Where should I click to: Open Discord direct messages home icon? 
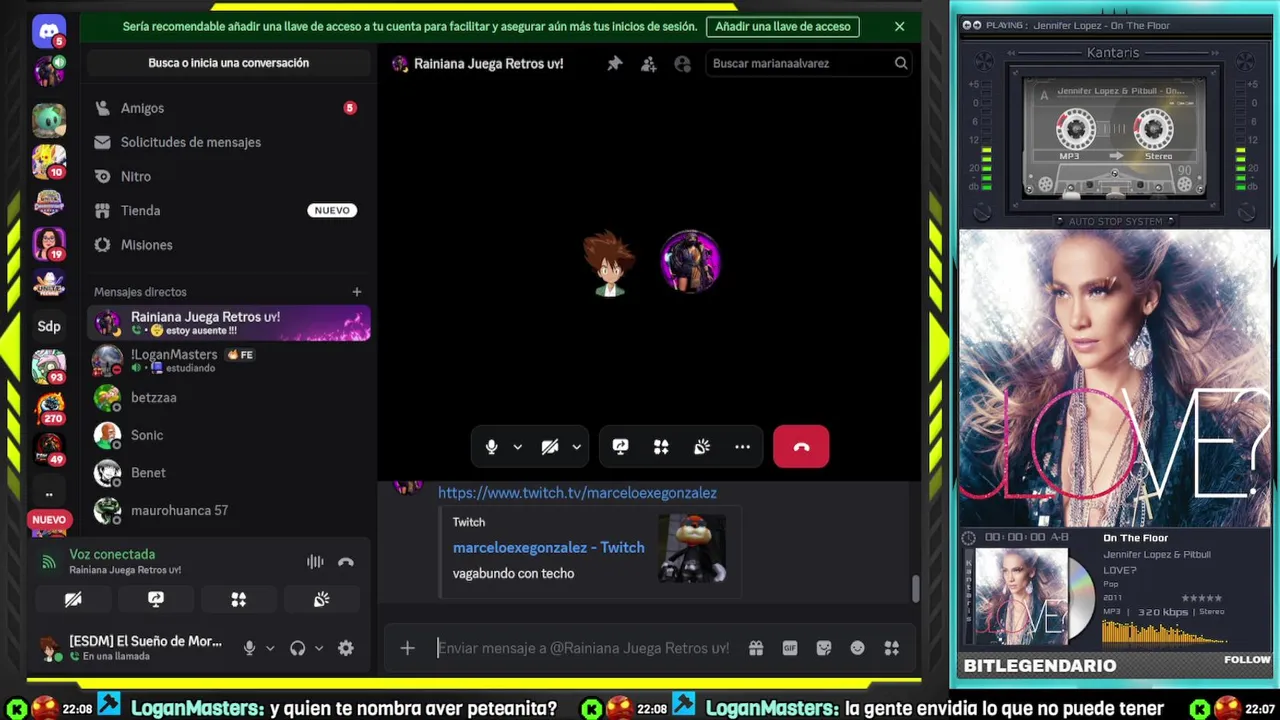(x=48, y=31)
